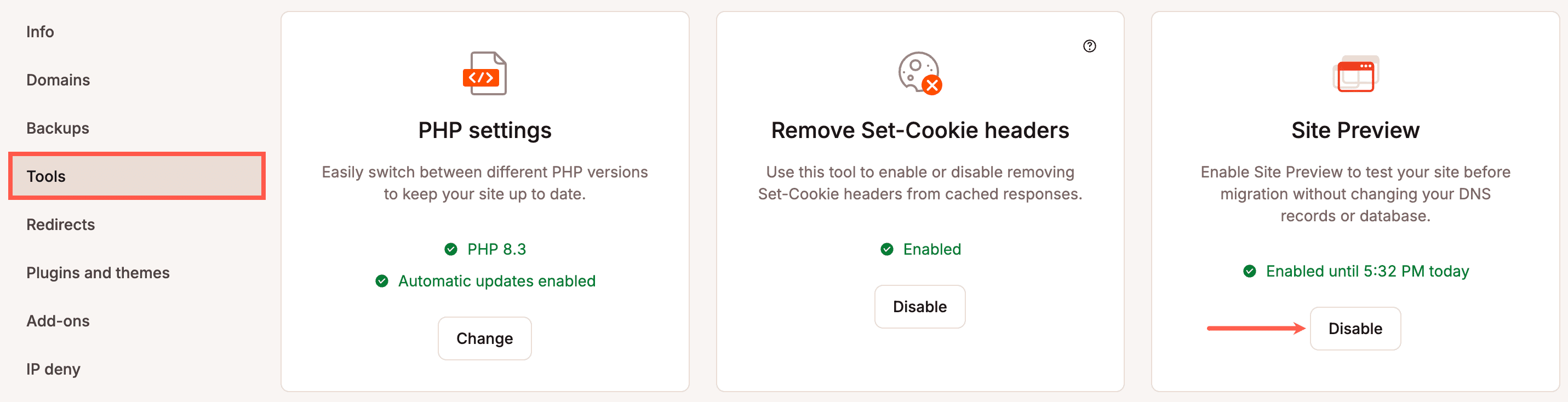
Task: Click the PHP settings code file icon
Action: pyautogui.click(x=485, y=74)
